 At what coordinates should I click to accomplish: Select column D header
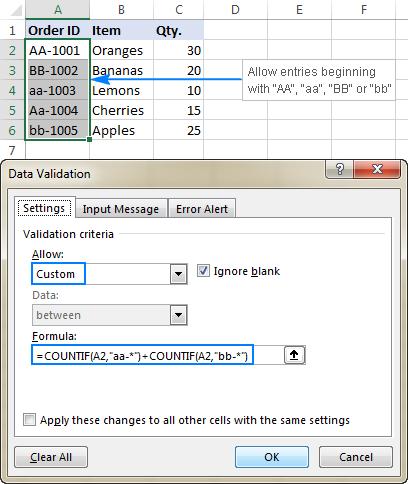coord(235,10)
